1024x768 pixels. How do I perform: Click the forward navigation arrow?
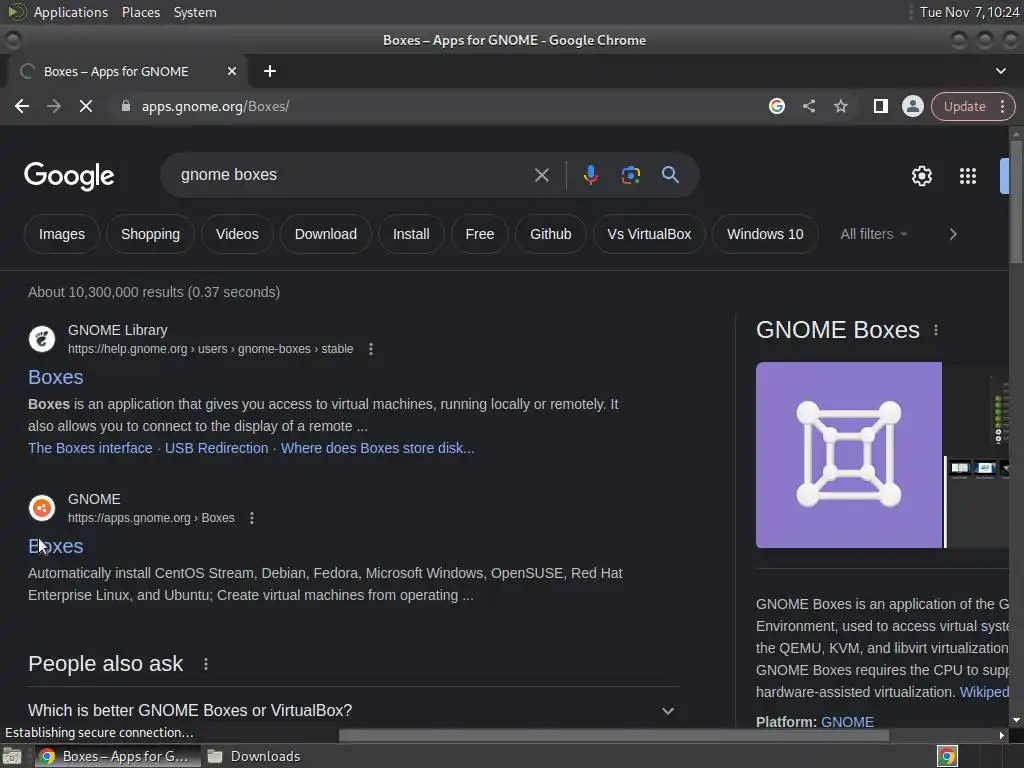pyautogui.click(x=54, y=106)
